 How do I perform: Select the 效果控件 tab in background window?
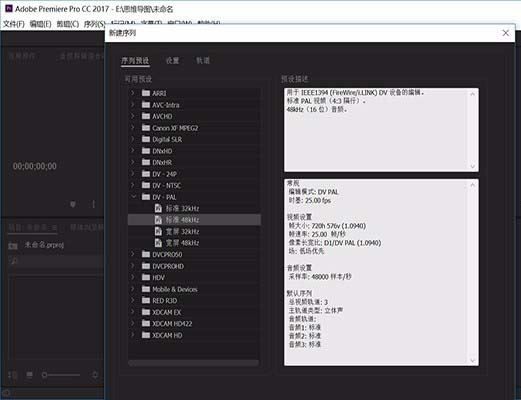click(22, 56)
